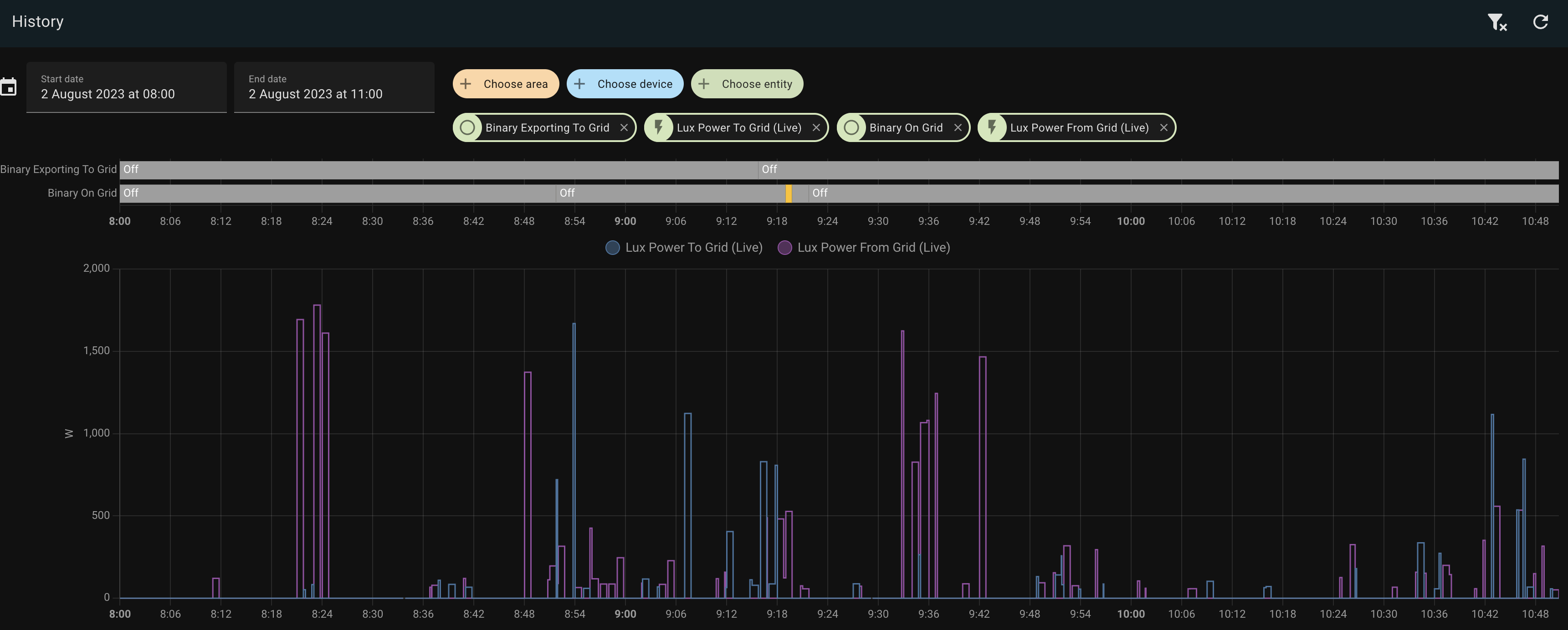Open the Choose area selector
The height and width of the screenshot is (630, 1568).
(505, 83)
